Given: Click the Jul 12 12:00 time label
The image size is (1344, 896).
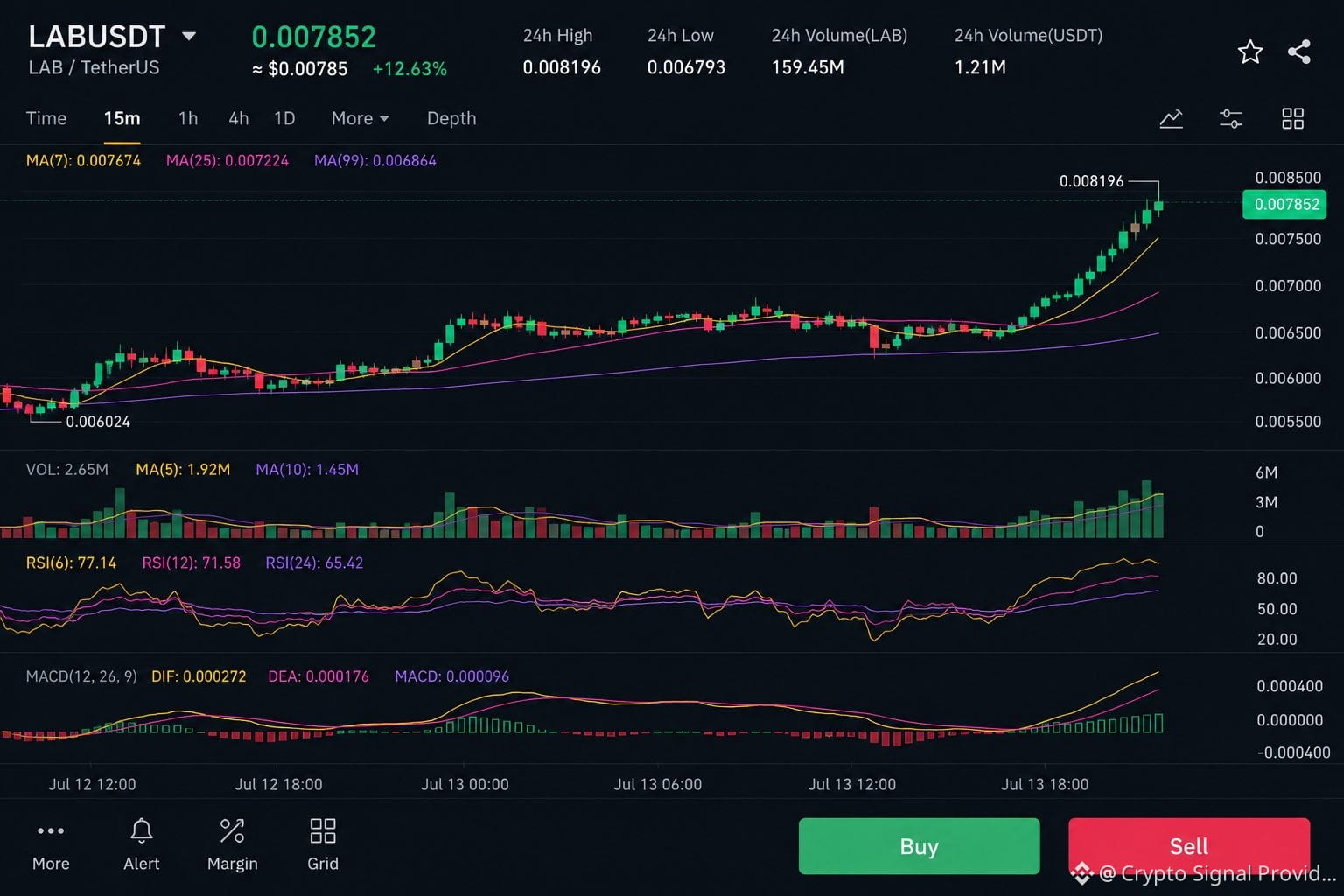Looking at the screenshot, I should pyautogui.click(x=92, y=785).
